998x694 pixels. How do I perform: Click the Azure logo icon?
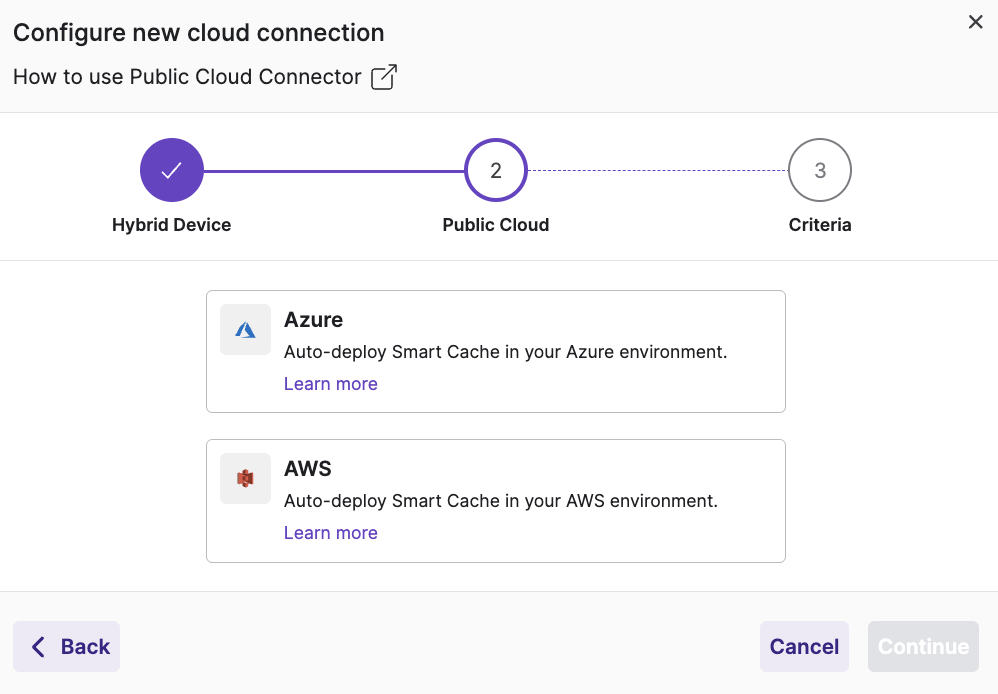pos(246,330)
